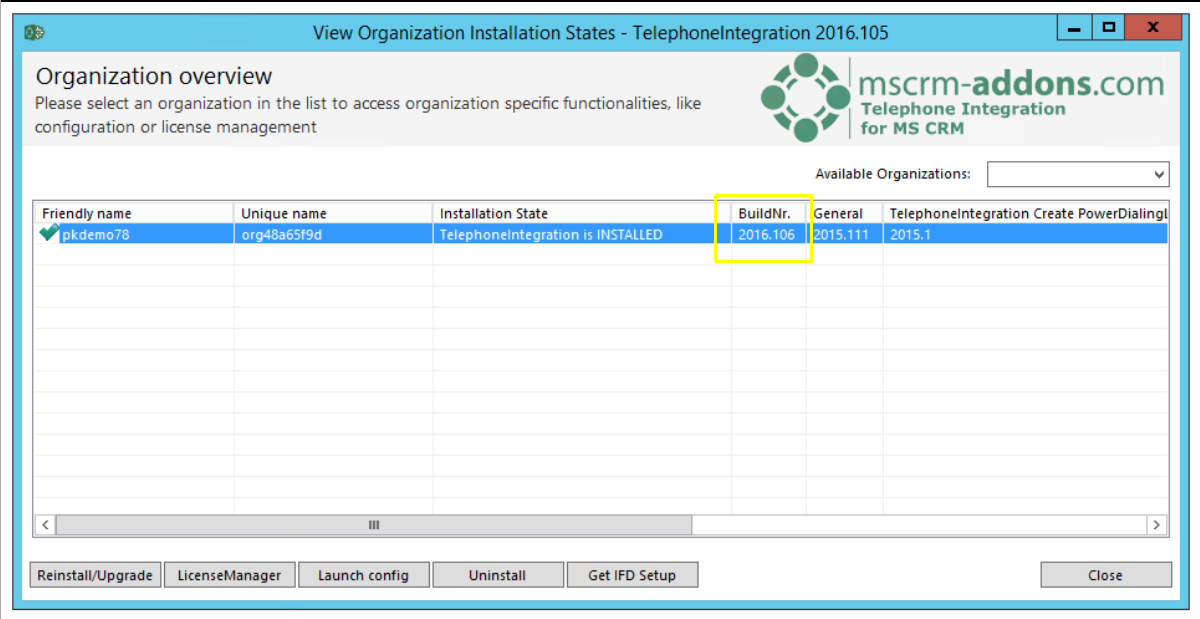
Task: Click the app icon in the title bar
Action: 34,32
